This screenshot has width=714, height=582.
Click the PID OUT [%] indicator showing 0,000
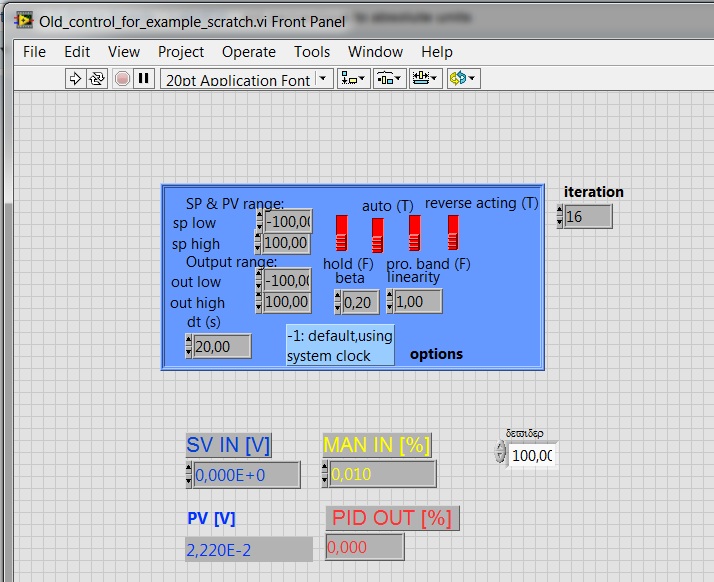[365, 547]
